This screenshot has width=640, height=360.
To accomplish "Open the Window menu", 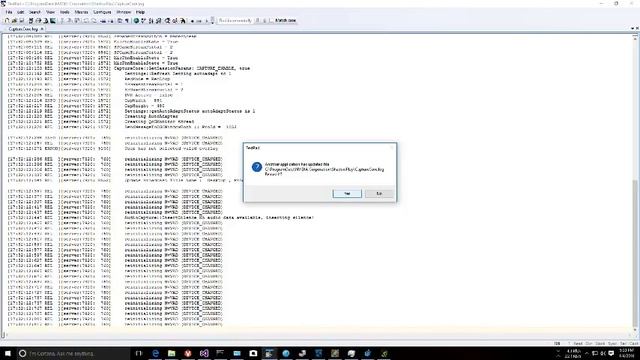I will 124,12.
